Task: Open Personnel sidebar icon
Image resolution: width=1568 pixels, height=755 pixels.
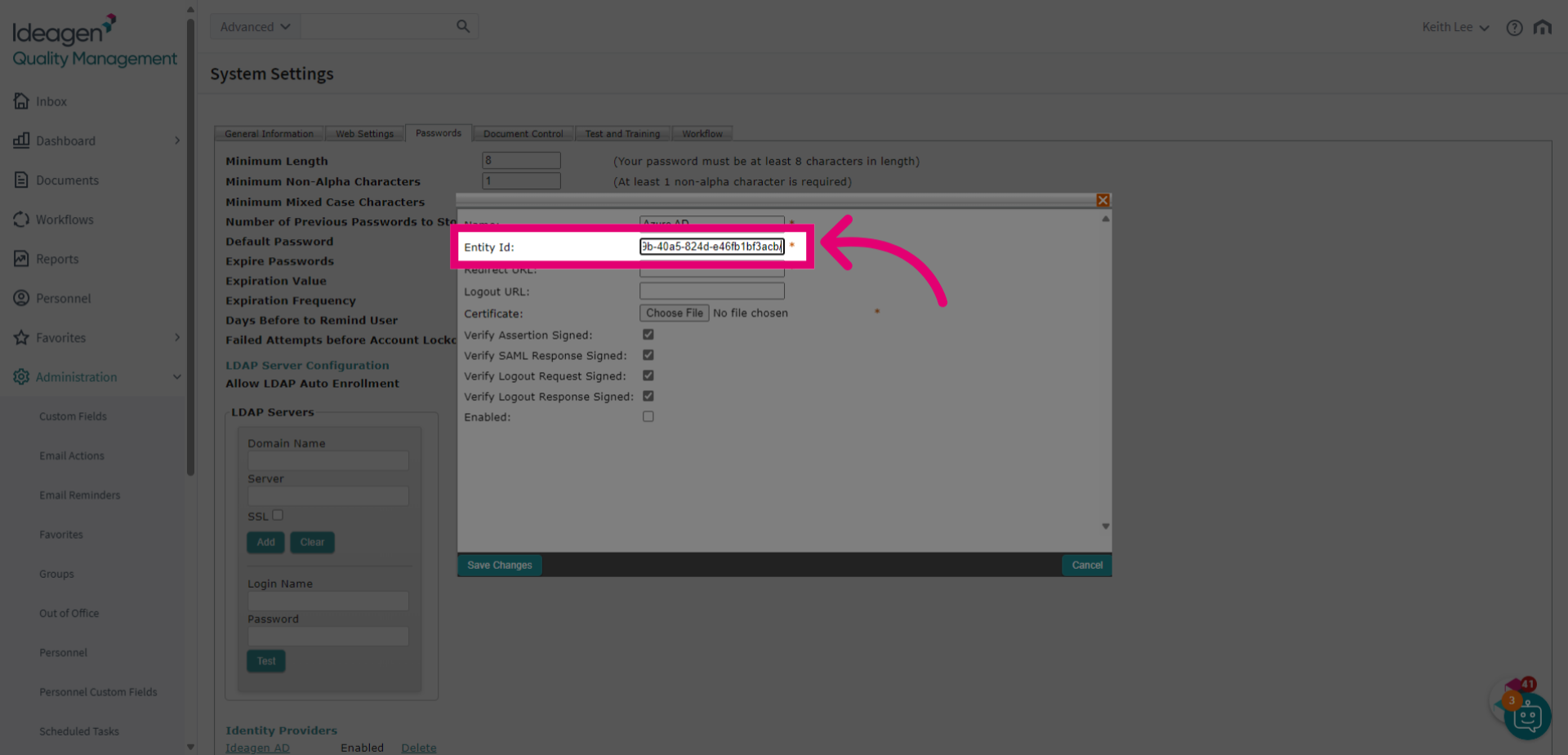Action: coord(21,298)
